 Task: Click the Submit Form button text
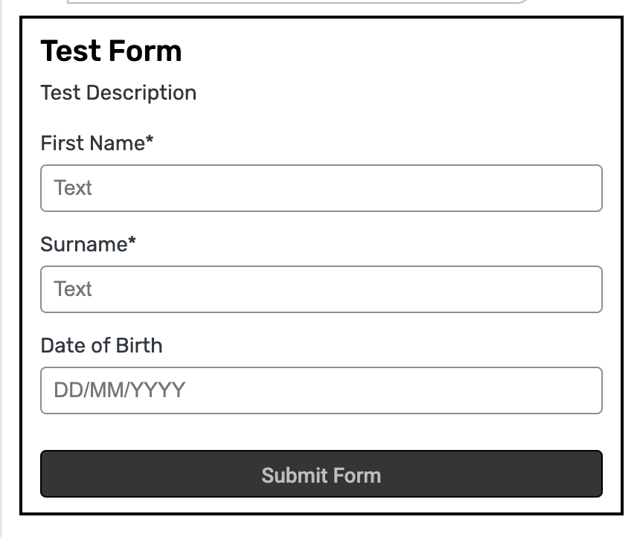tap(321, 475)
